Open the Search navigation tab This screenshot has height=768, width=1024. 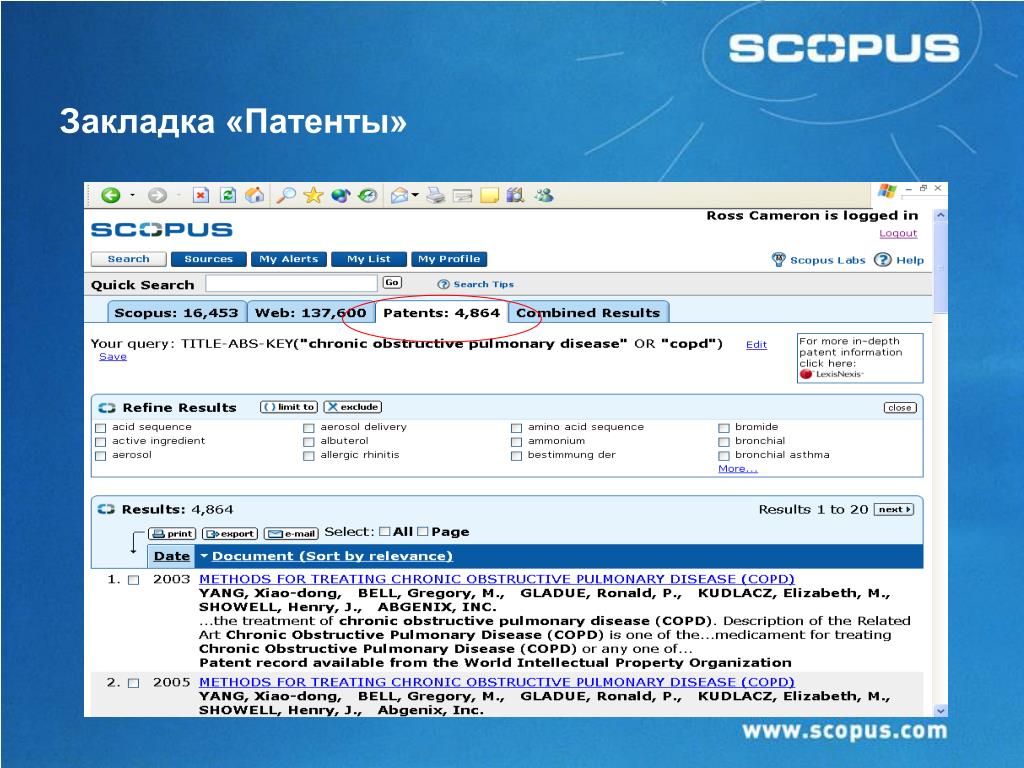tap(129, 259)
